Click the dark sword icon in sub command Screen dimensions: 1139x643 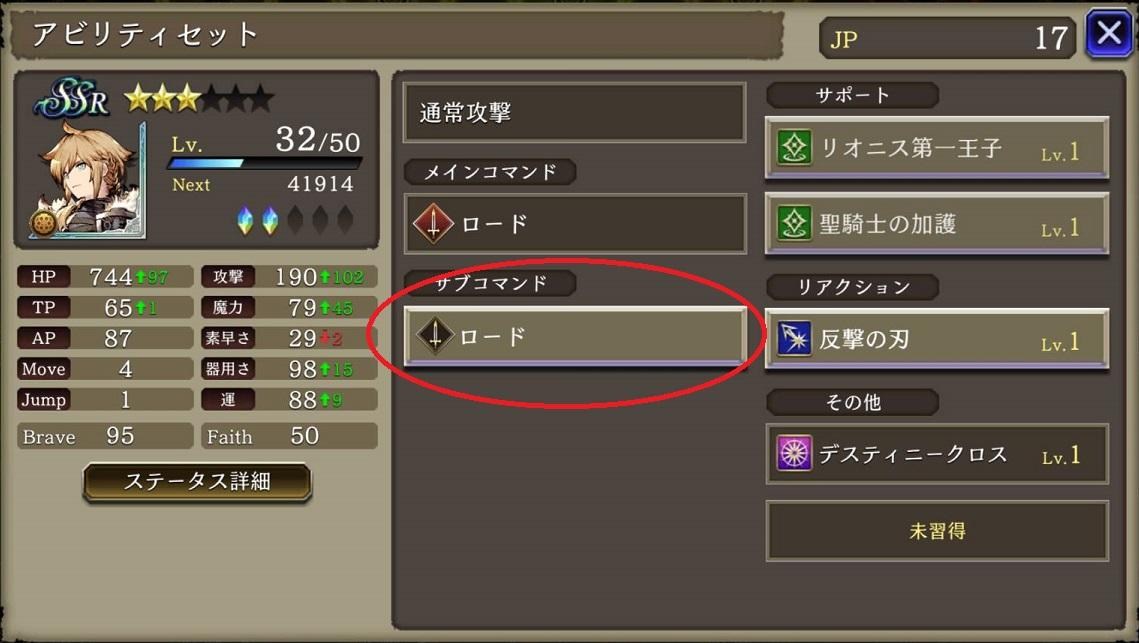(x=434, y=336)
